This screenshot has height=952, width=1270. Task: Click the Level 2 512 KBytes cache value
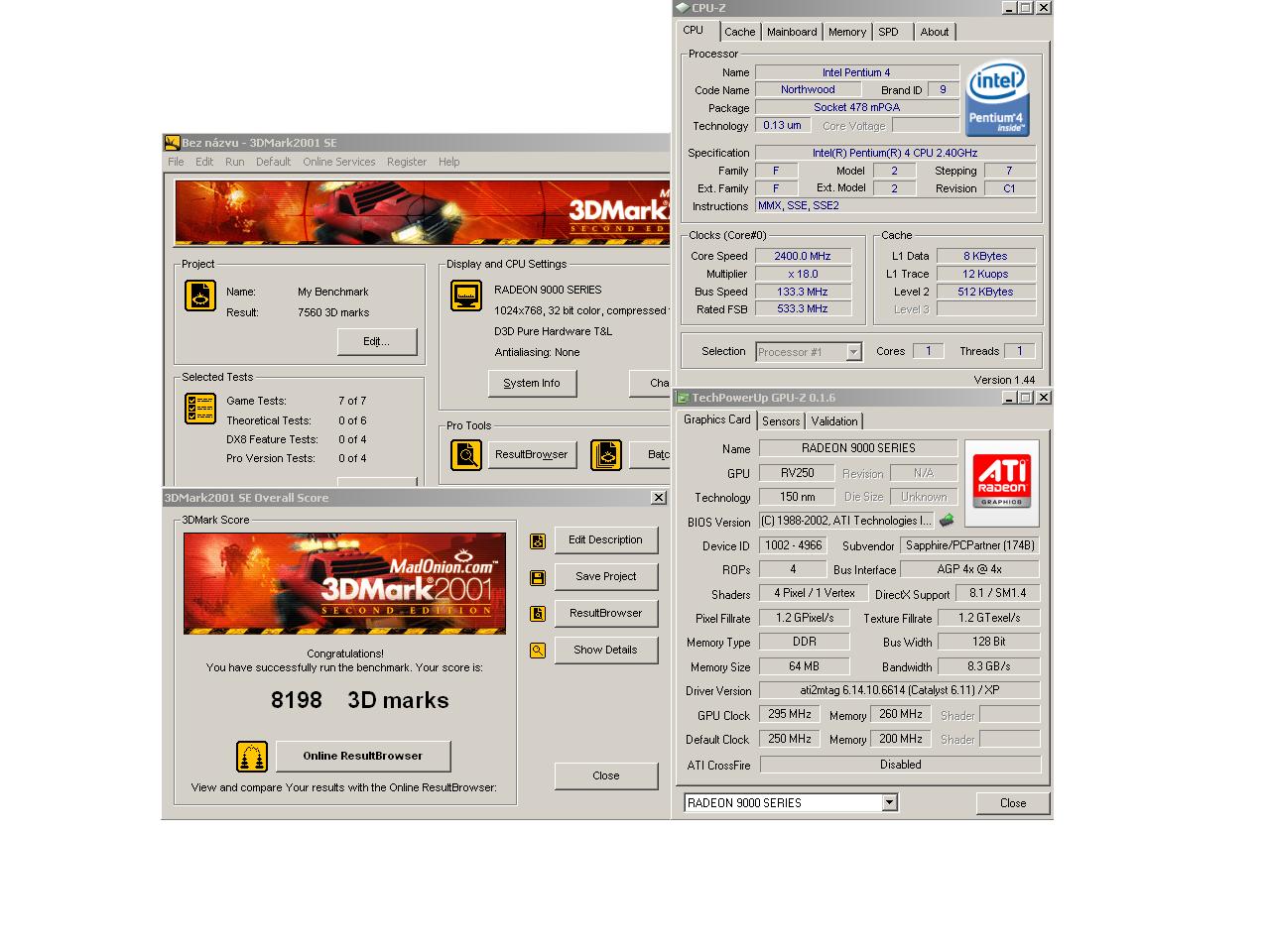pyautogui.click(x=985, y=292)
